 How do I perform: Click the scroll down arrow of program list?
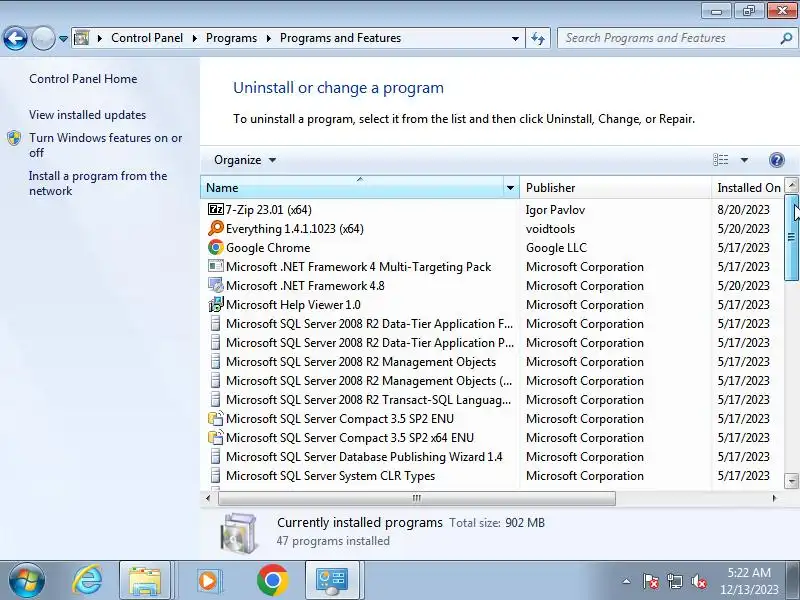click(791, 481)
